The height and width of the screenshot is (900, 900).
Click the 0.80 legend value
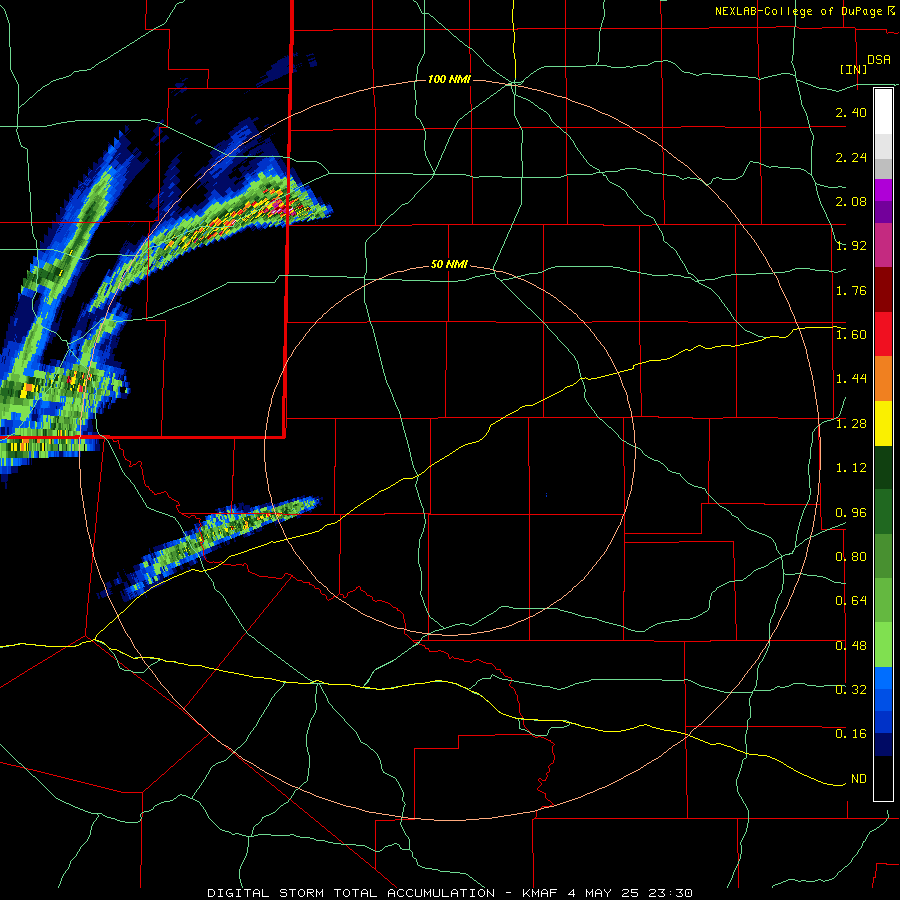[851, 557]
